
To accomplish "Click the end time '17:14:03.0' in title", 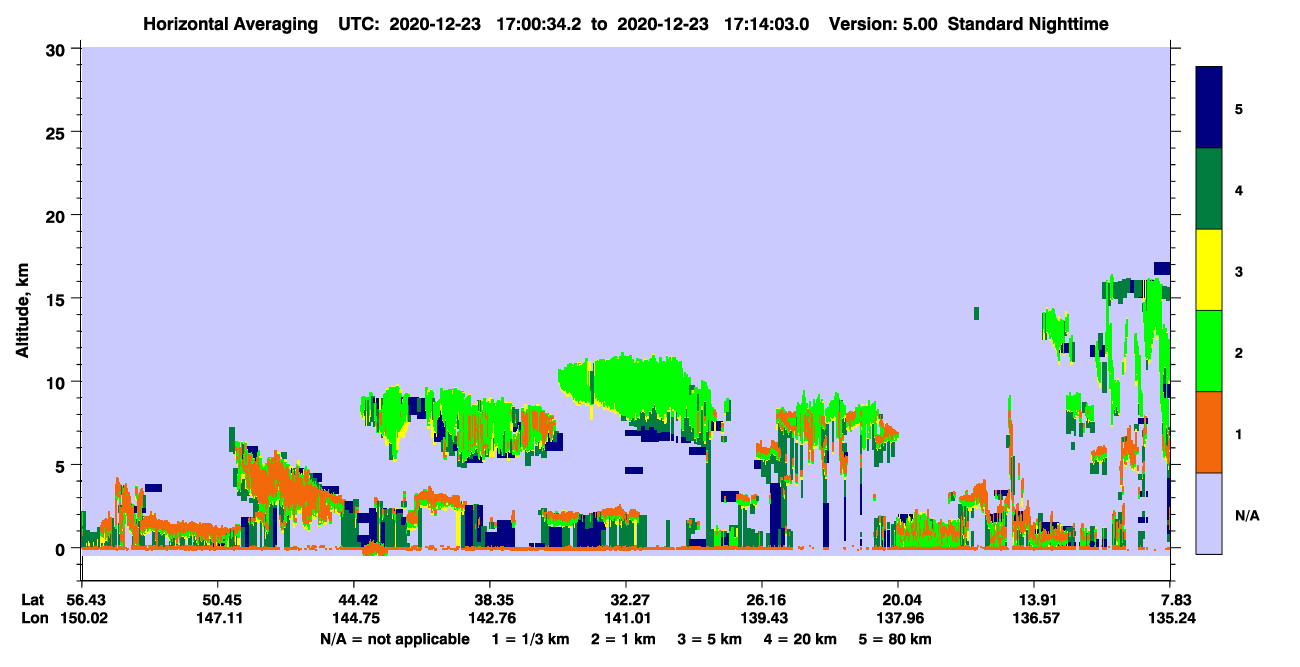I will [767, 24].
